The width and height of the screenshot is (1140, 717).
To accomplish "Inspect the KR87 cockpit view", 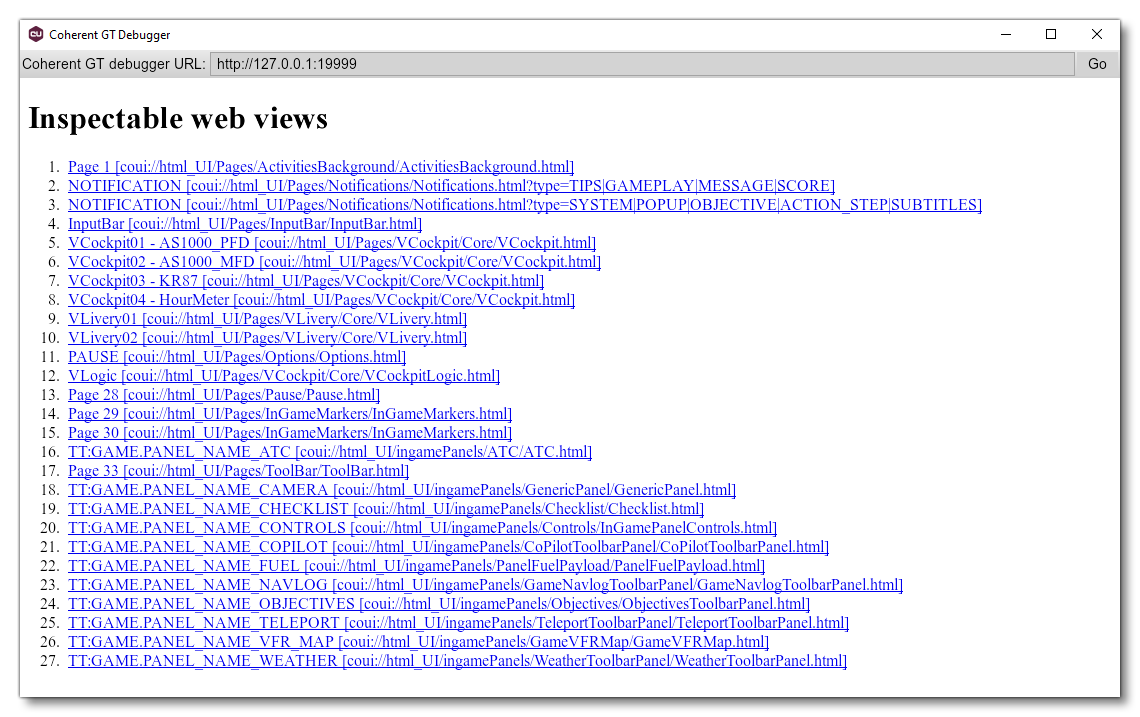I will click(x=305, y=280).
